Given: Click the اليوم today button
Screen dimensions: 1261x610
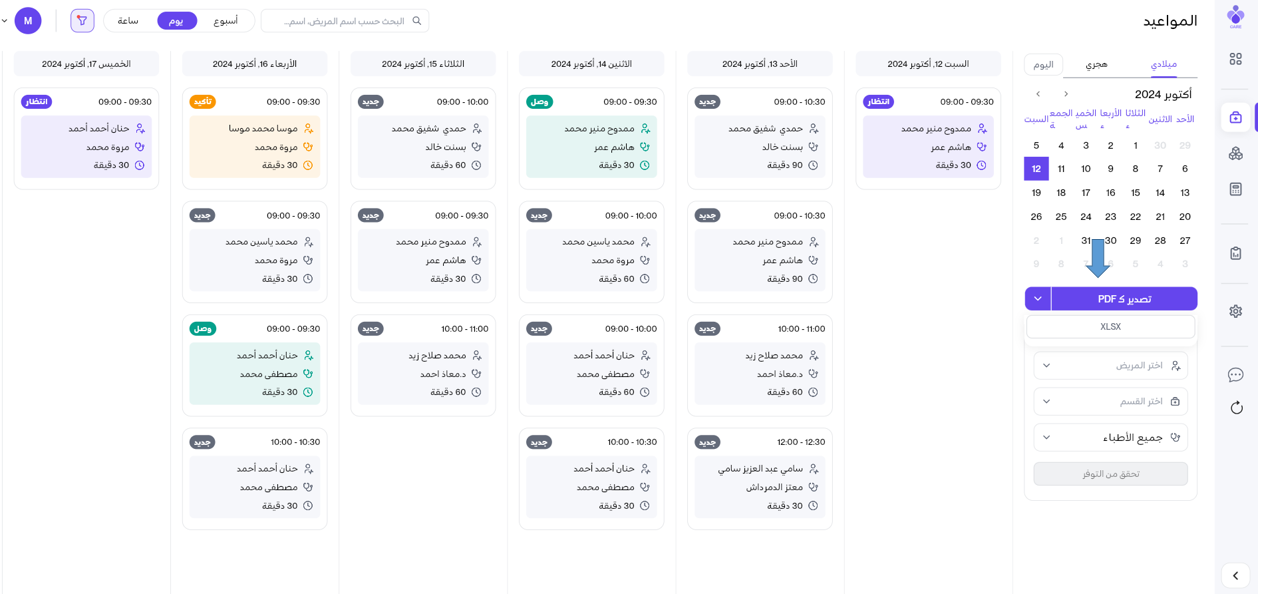Looking at the screenshot, I should [x=1043, y=65].
